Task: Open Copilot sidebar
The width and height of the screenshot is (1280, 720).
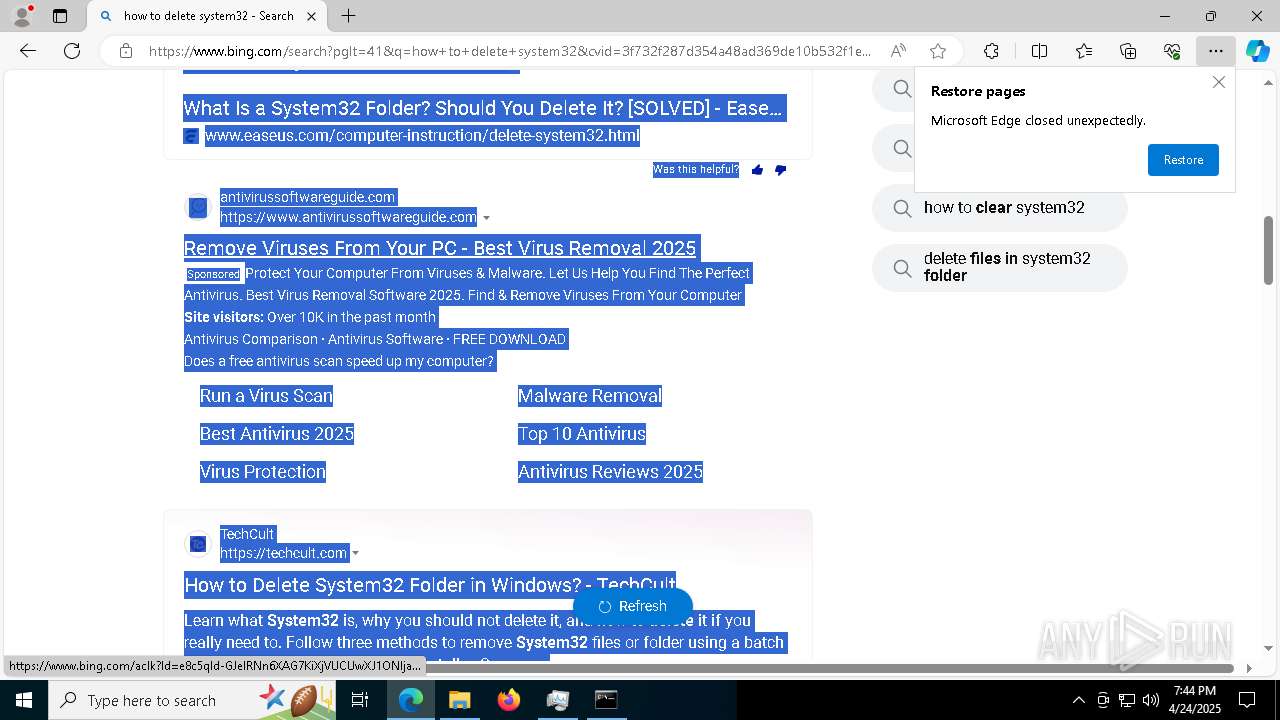Action: (x=1258, y=51)
